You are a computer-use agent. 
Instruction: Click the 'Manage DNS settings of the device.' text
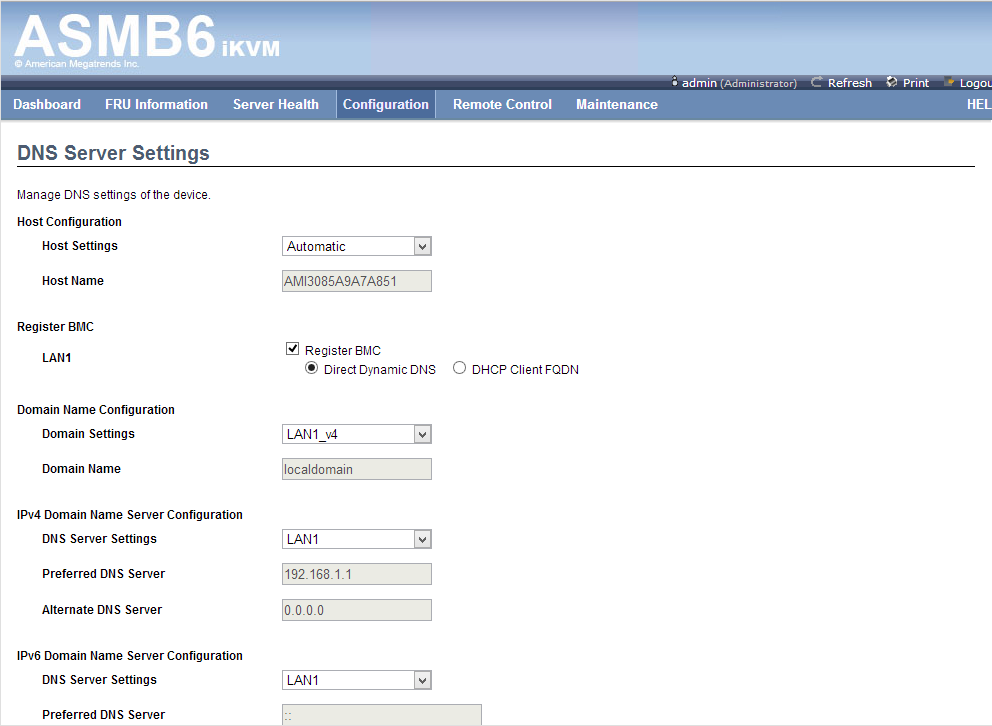click(x=114, y=195)
